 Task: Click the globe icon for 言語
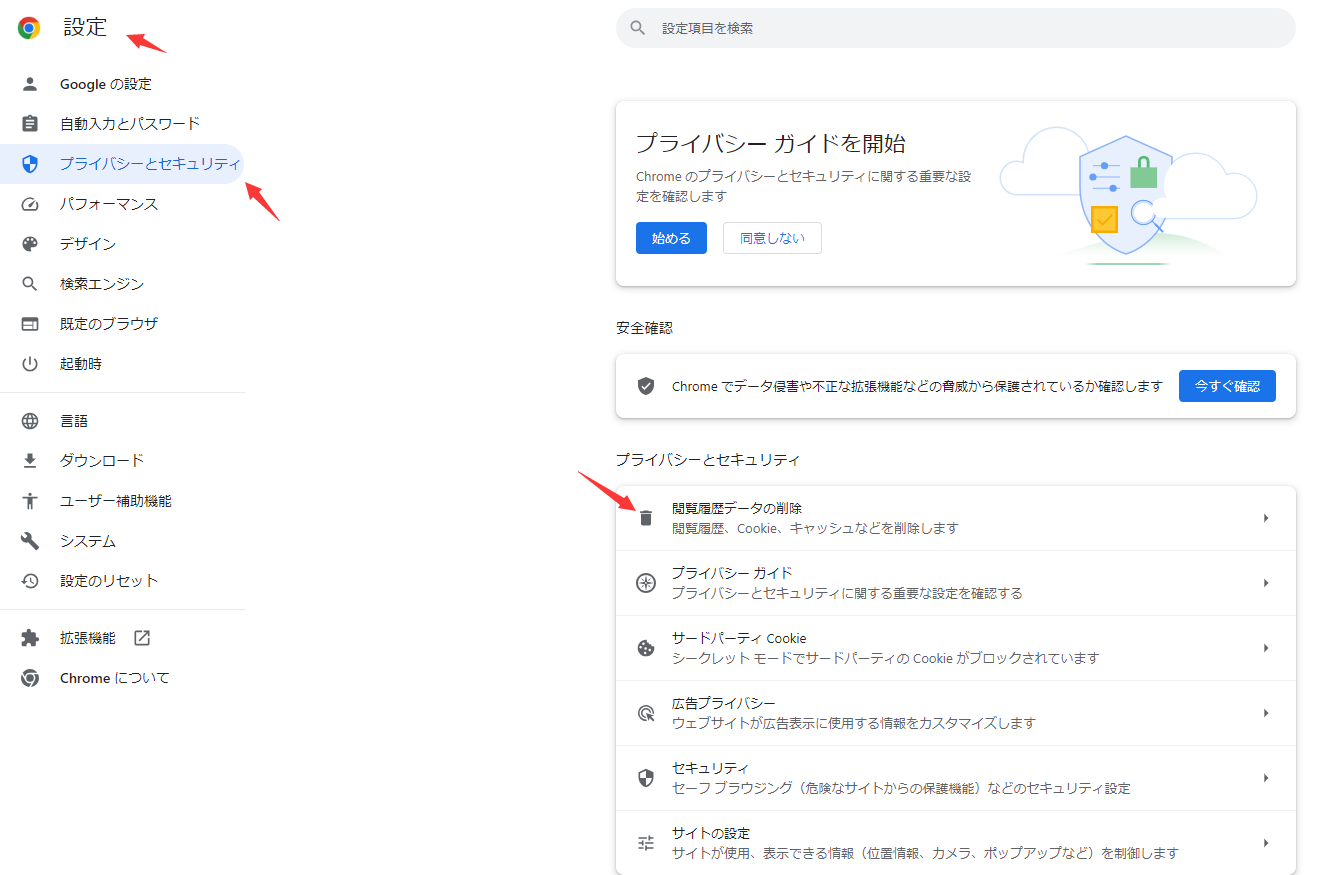click(30, 421)
